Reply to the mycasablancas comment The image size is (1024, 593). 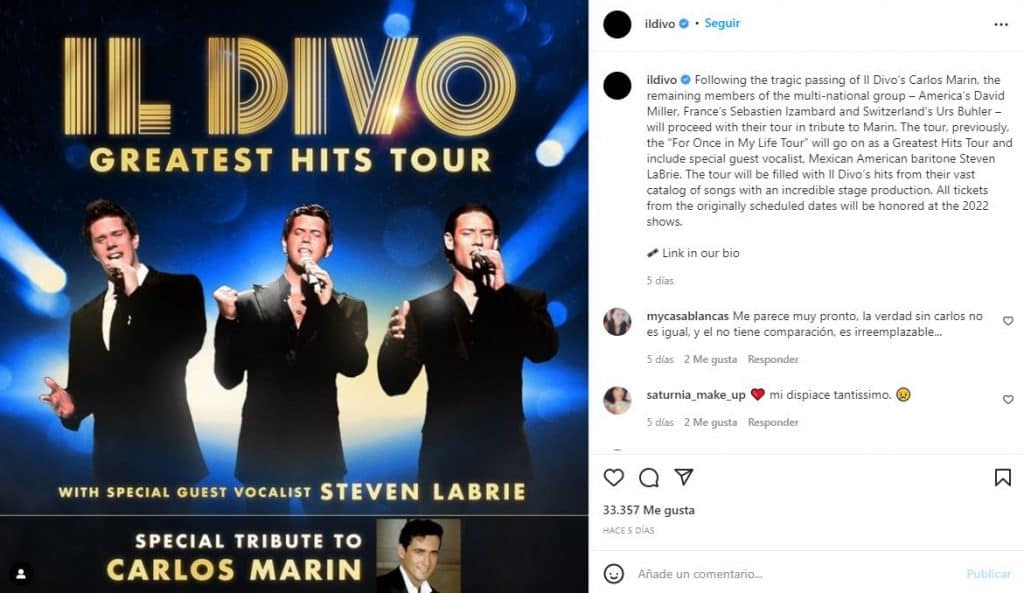(x=773, y=359)
